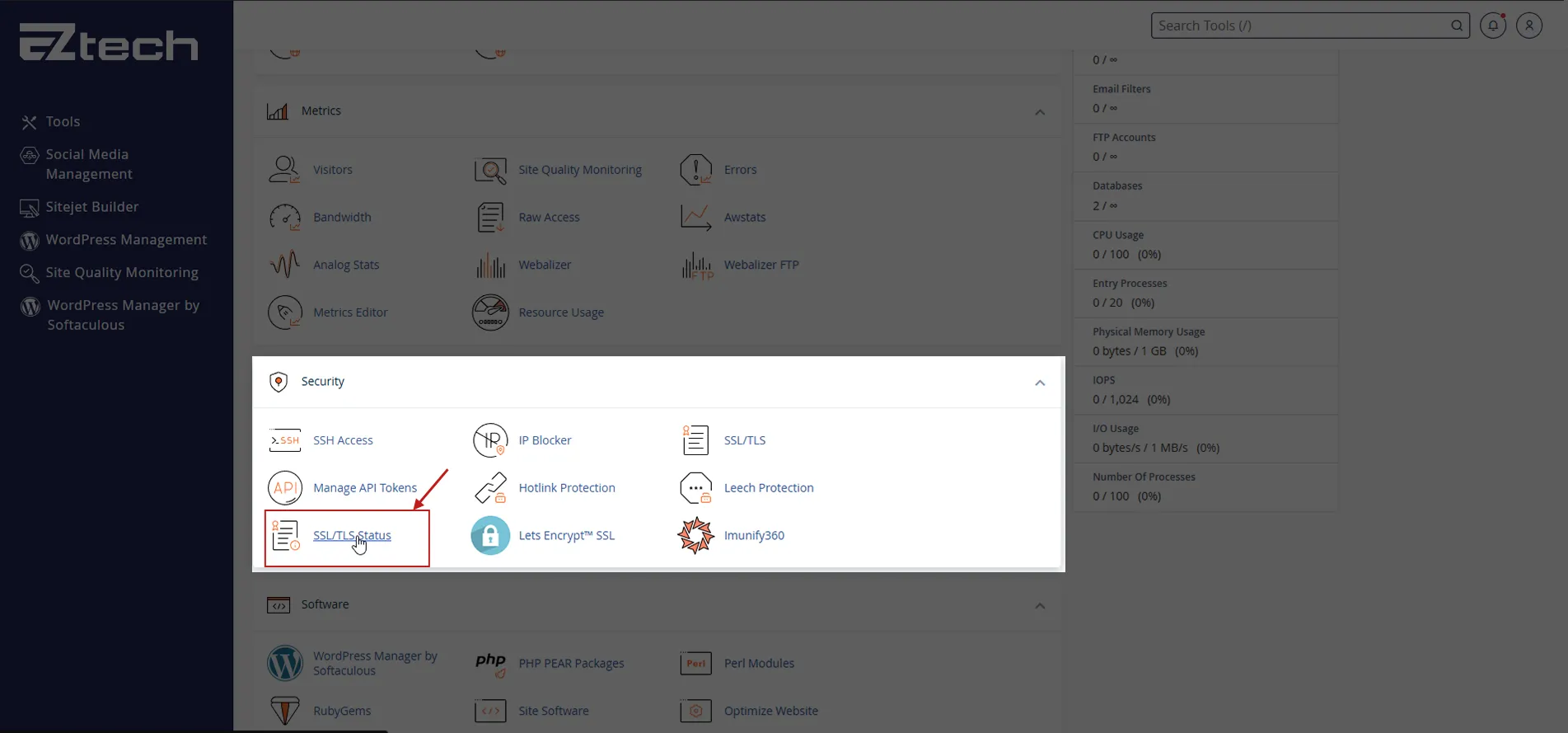Screen dimensions: 1568x733
Task: Open the Bandwidth gauge icon
Action: 284,218
